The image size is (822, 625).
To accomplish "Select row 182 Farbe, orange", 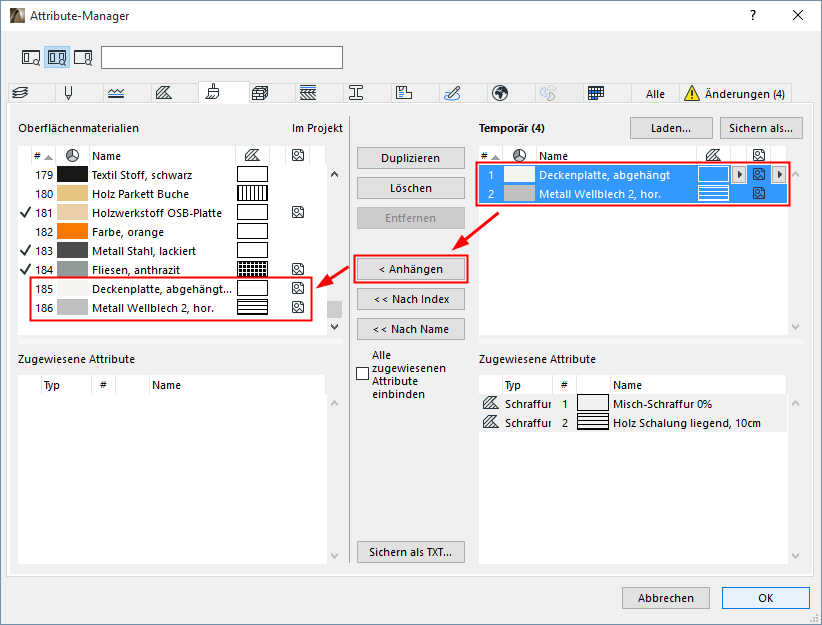I will [x=172, y=232].
